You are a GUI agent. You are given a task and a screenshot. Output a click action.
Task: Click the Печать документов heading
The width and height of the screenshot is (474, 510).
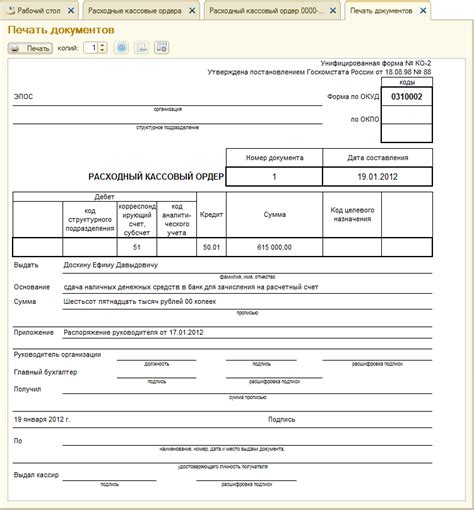tap(61, 30)
